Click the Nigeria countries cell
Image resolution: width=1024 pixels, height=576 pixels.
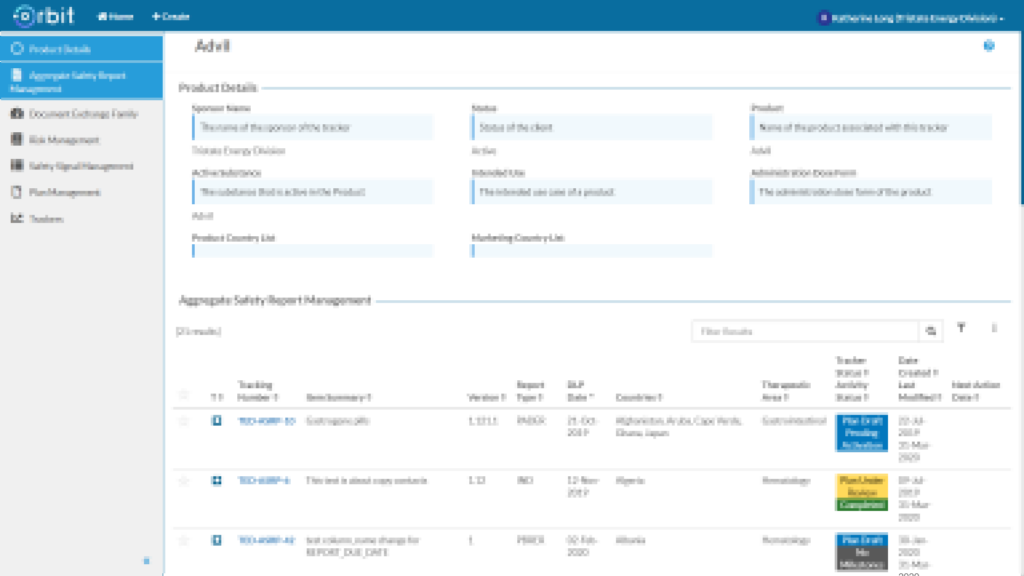pyautogui.click(x=630, y=481)
